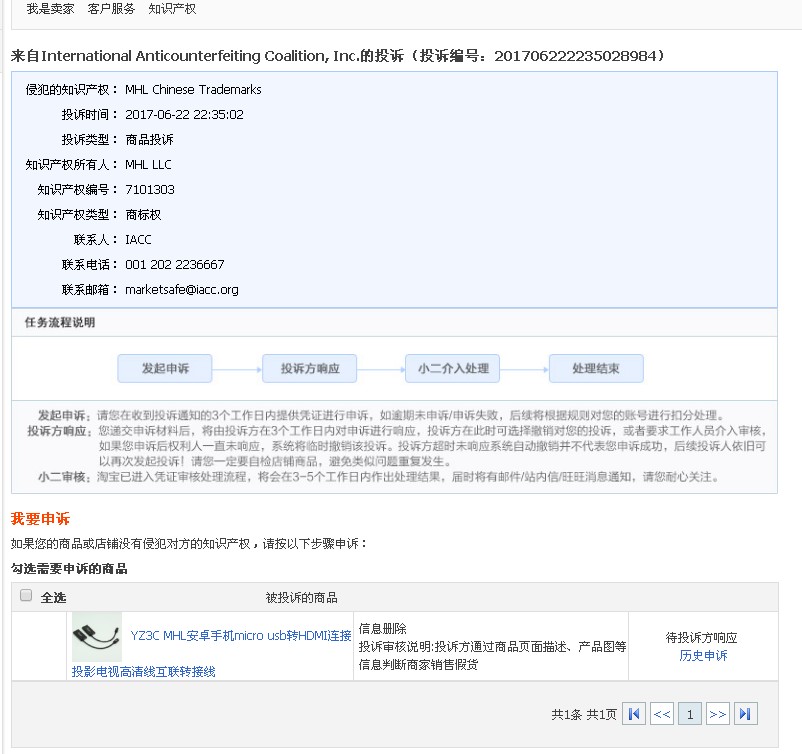View 历史申诉 for the complained product
The height and width of the screenshot is (754, 802).
[x=703, y=656]
